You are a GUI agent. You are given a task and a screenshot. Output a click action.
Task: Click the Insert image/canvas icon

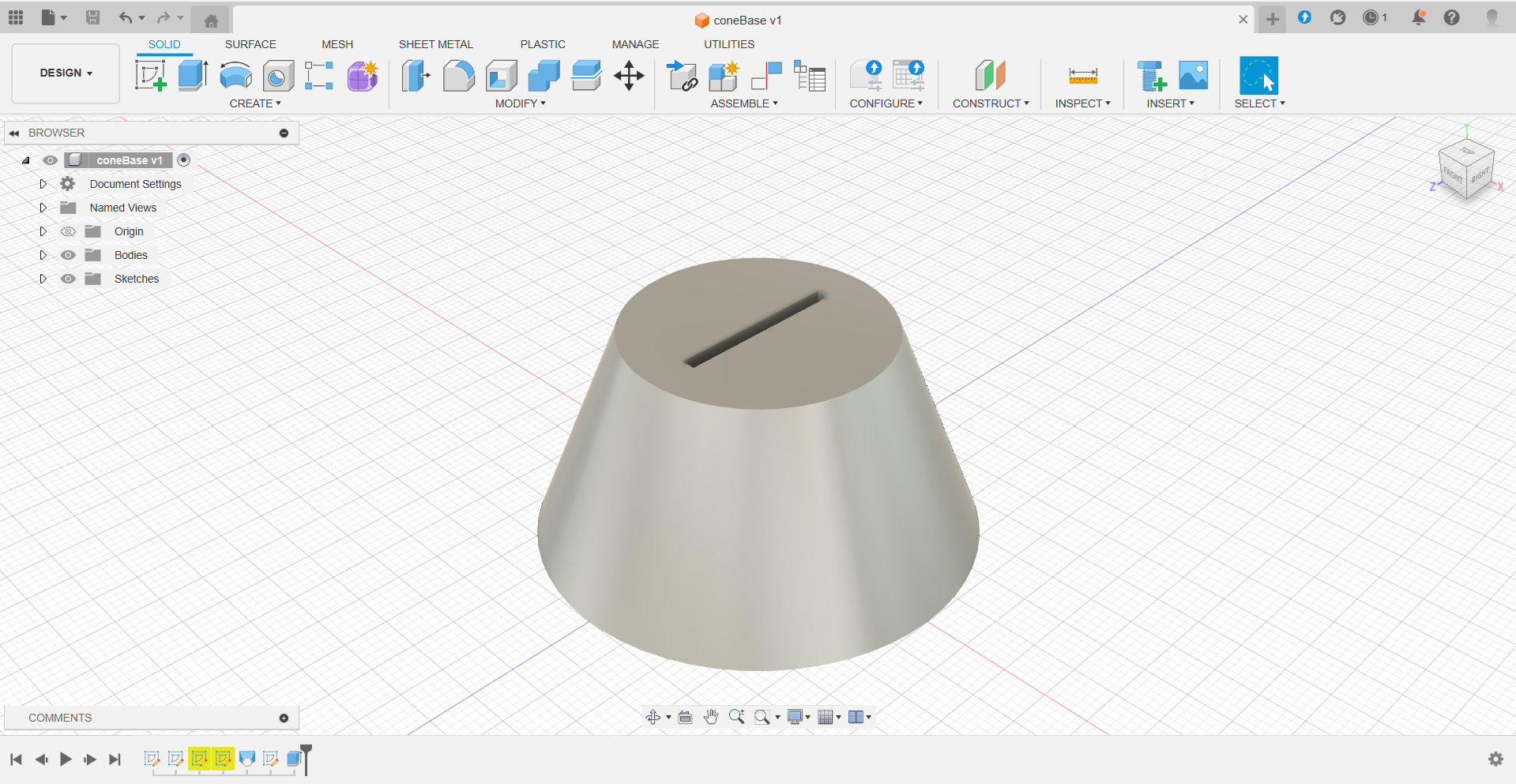tap(1194, 76)
